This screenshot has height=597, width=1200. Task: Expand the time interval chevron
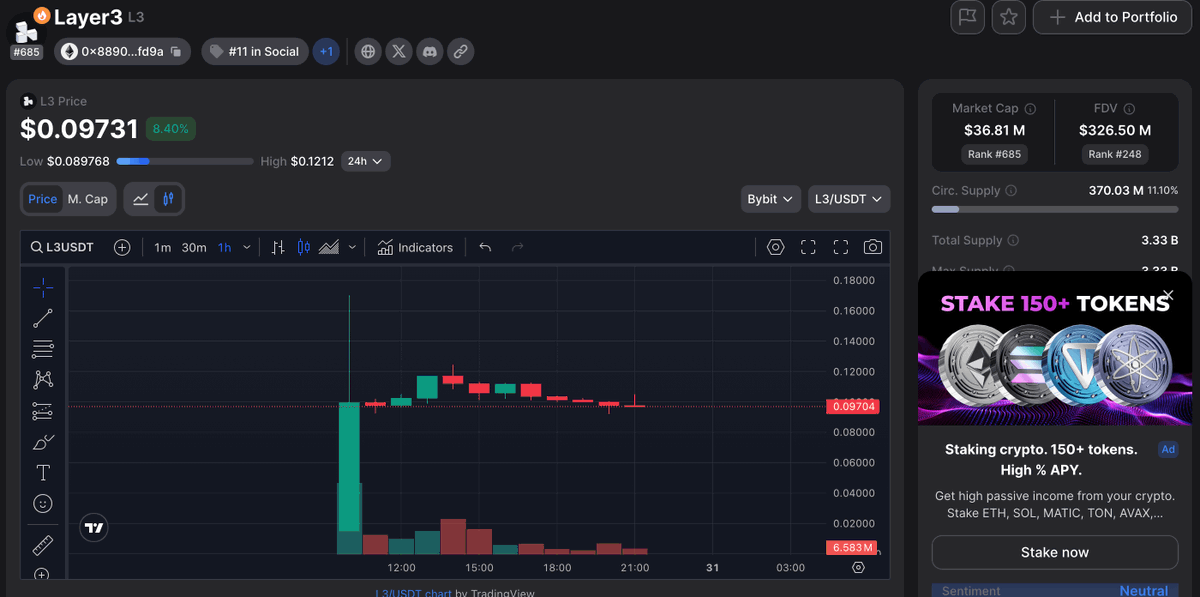[247, 247]
